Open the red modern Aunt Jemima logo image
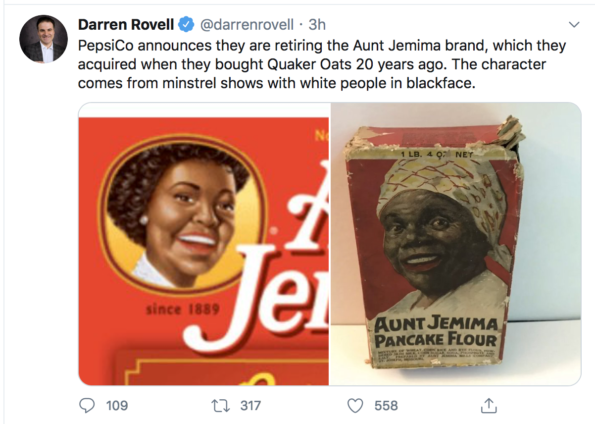 tap(204, 244)
